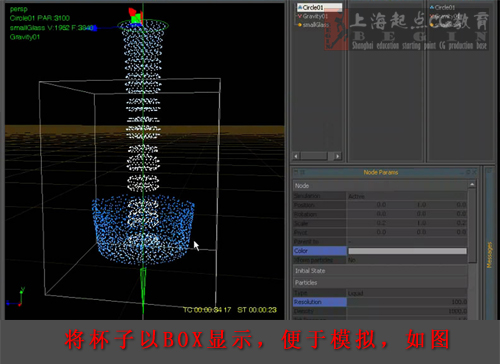The image size is (500, 364).
Task: Click node list horizontal scrollbar right arrow
Action: click(338, 156)
